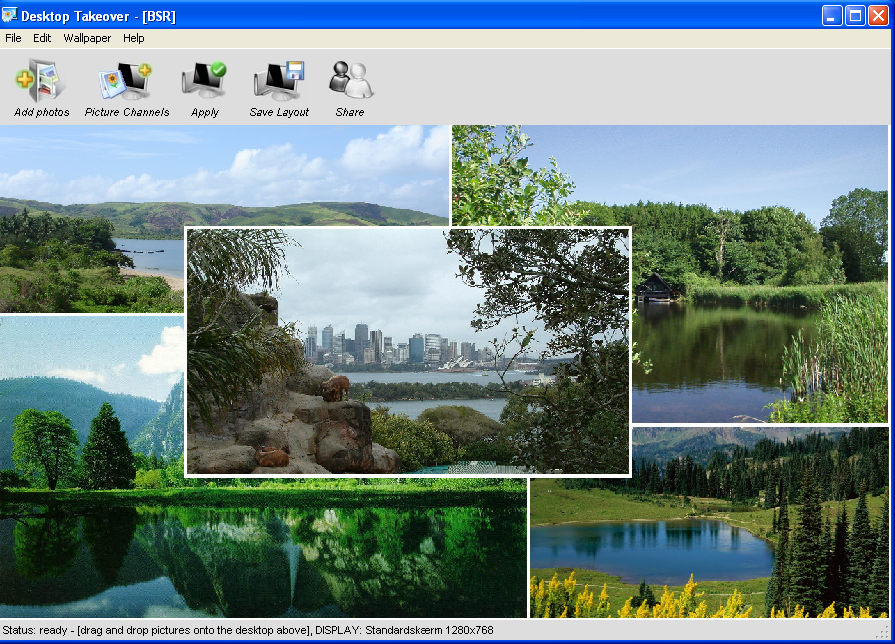Open the Help menu

[x=134, y=38]
